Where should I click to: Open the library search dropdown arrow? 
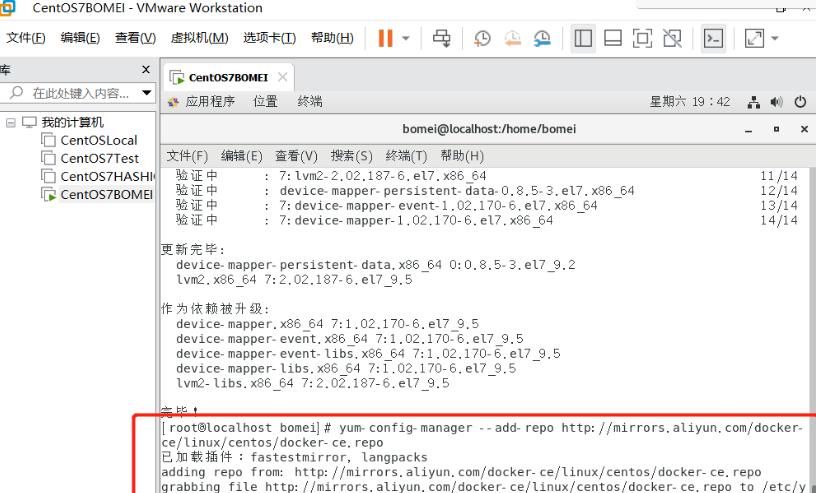tap(147, 93)
